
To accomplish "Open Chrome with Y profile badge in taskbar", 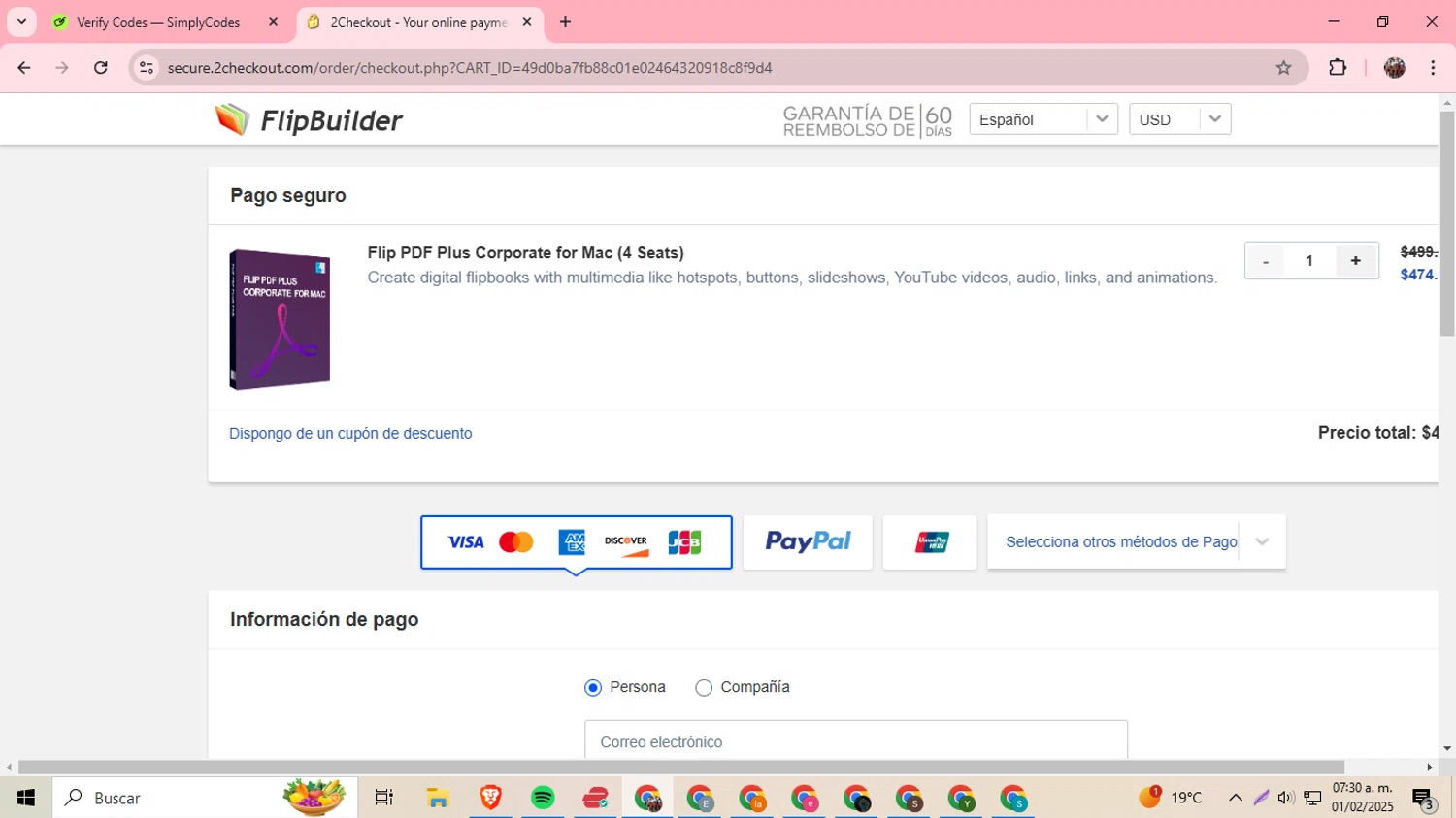I will pyautogui.click(x=961, y=798).
